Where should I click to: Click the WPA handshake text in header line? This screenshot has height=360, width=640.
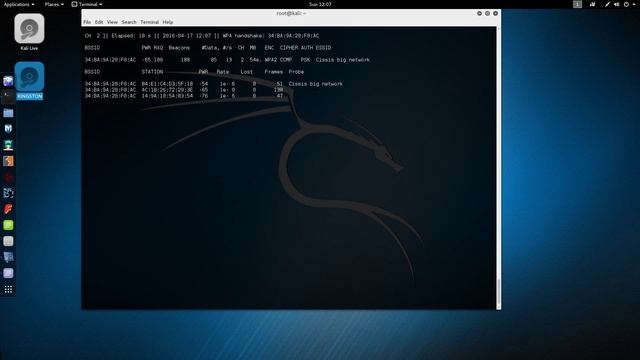[x=271, y=36]
